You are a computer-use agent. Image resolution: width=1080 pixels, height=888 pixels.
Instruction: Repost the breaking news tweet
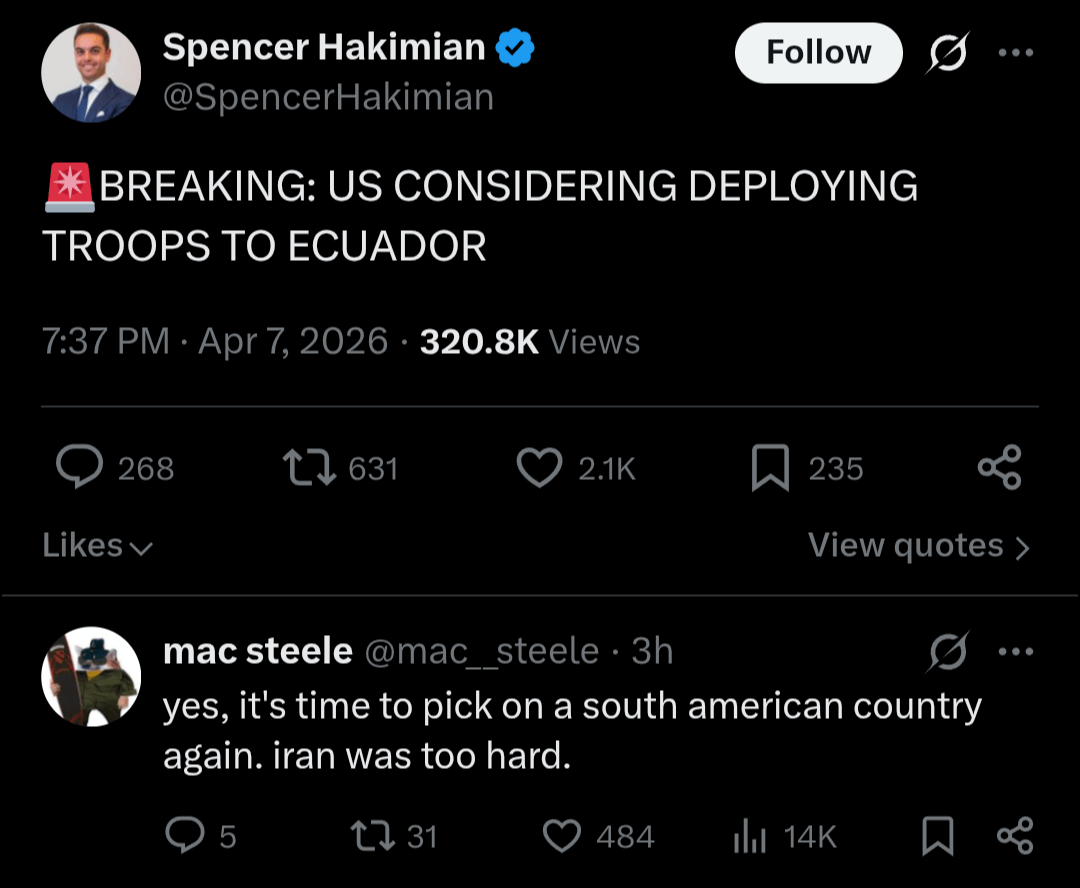click(311, 468)
